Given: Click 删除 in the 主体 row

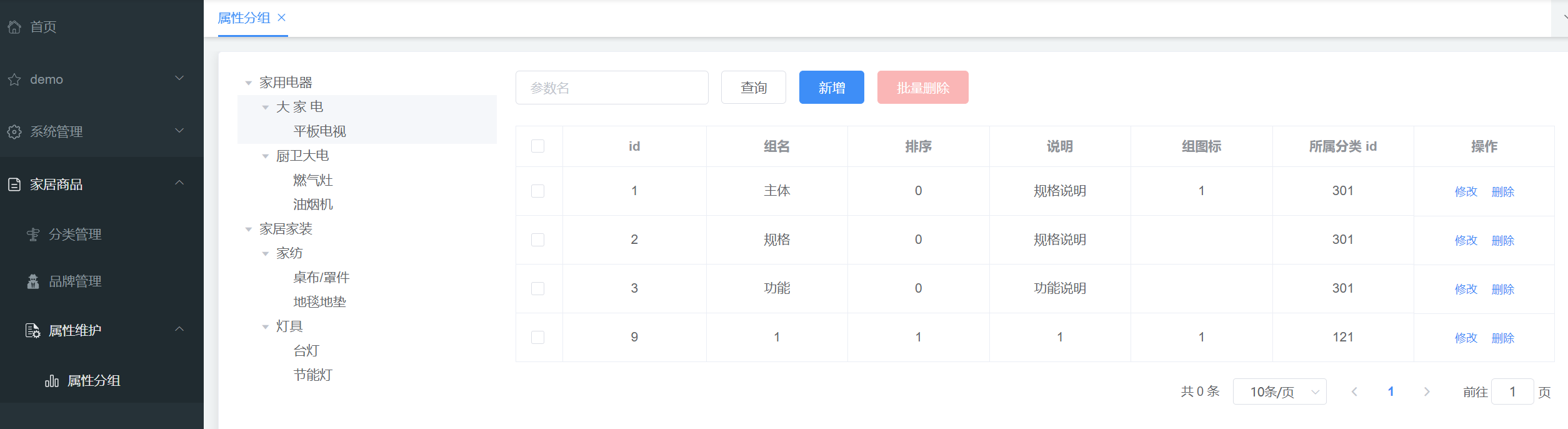Looking at the screenshot, I should [1503, 192].
